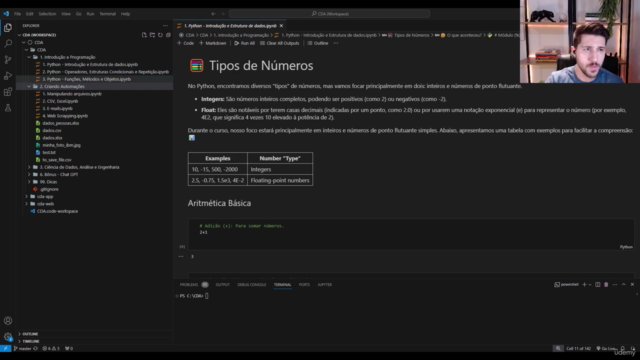The width and height of the screenshot is (640, 360).
Task: Open the Extensions view
Action: coord(8,92)
